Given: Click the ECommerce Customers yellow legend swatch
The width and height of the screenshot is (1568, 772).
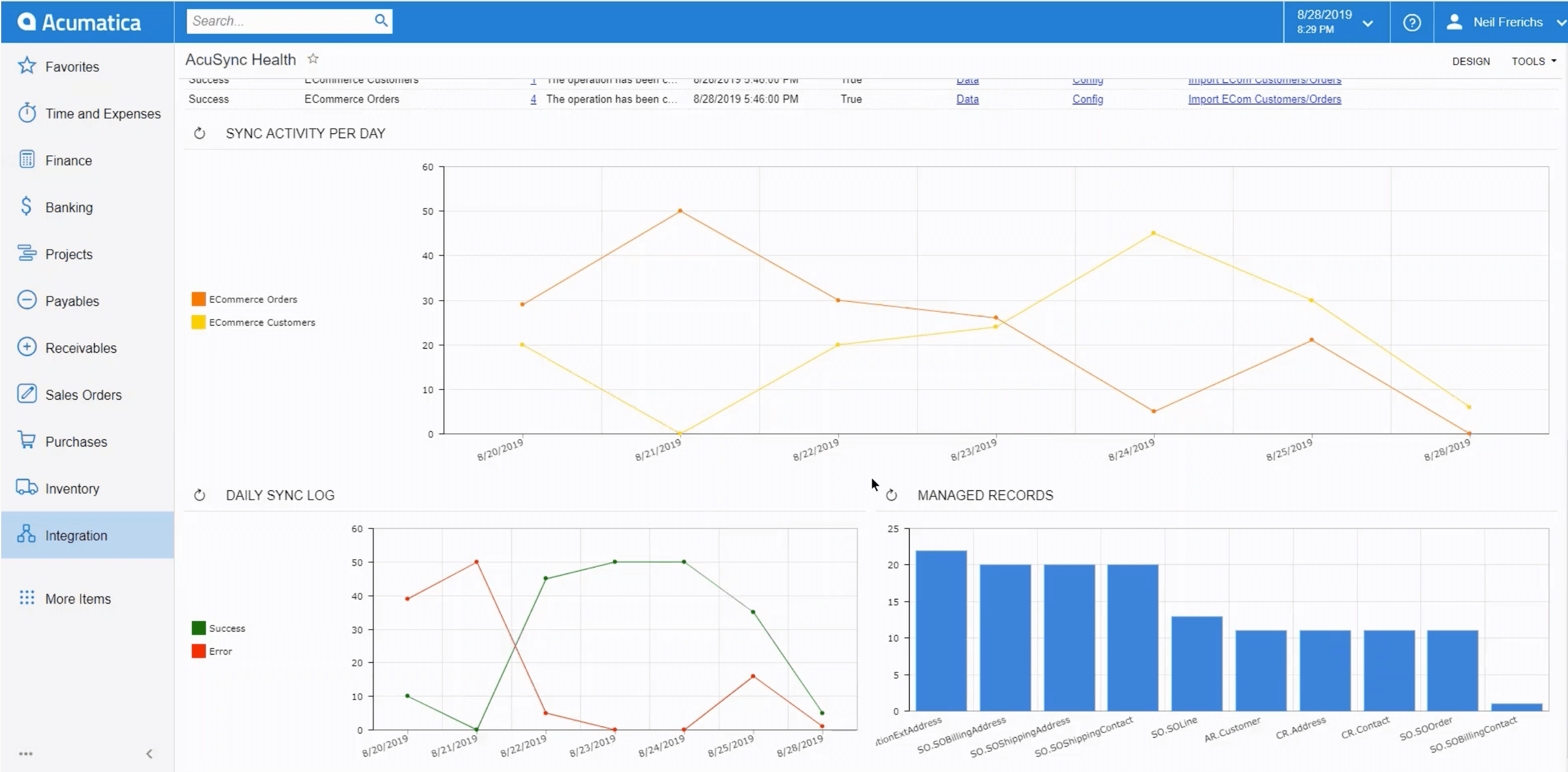Looking at the screenshot, I should pos(199,322).
